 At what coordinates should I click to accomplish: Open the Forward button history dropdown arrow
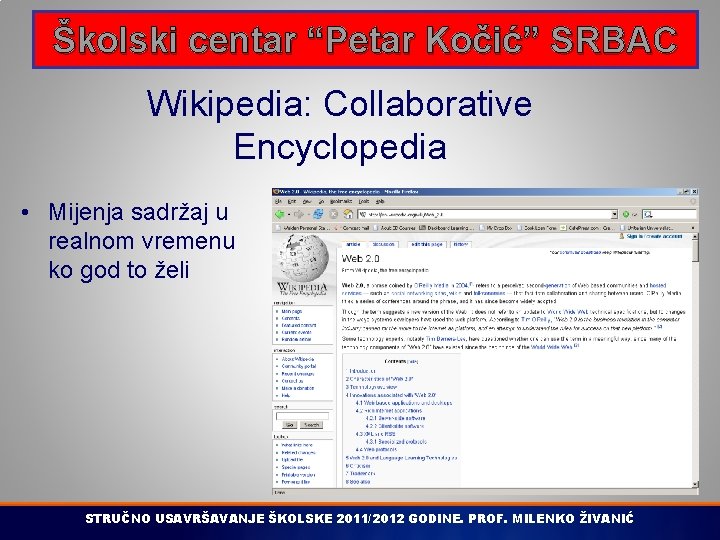[x=307, y=214]
